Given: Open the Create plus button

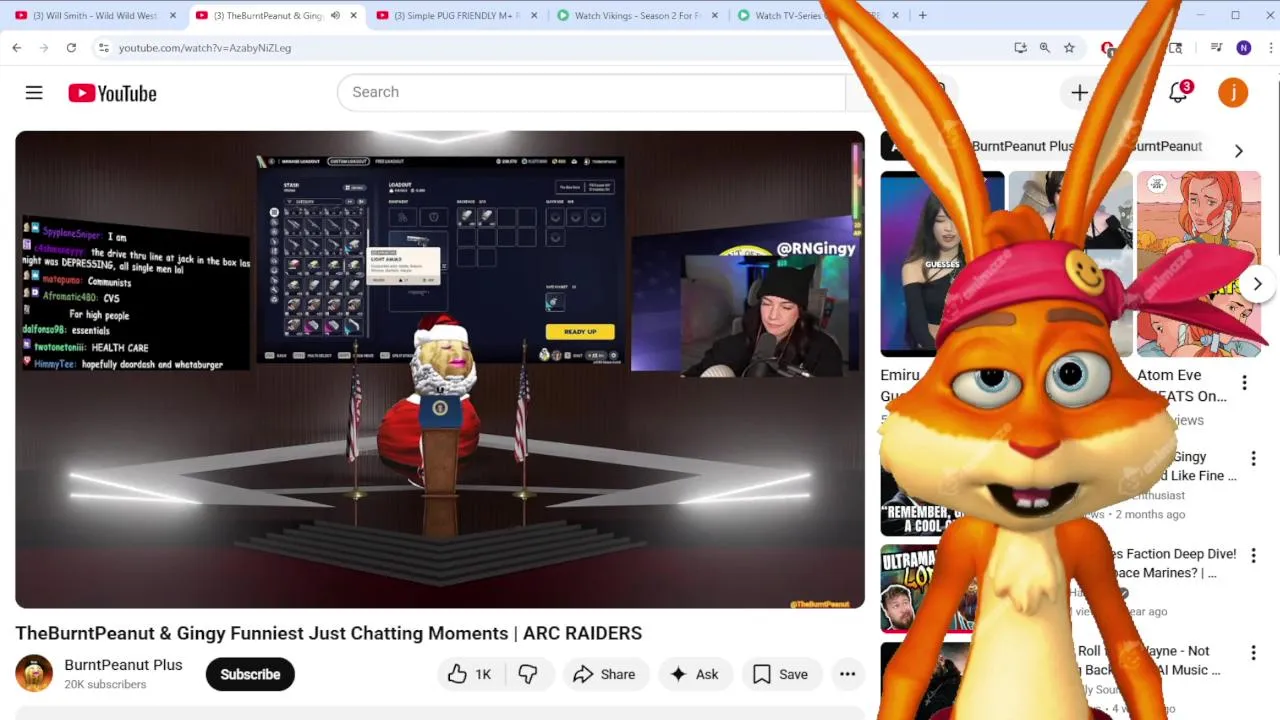Looking at the screenshot, I should coord(1079,93).
